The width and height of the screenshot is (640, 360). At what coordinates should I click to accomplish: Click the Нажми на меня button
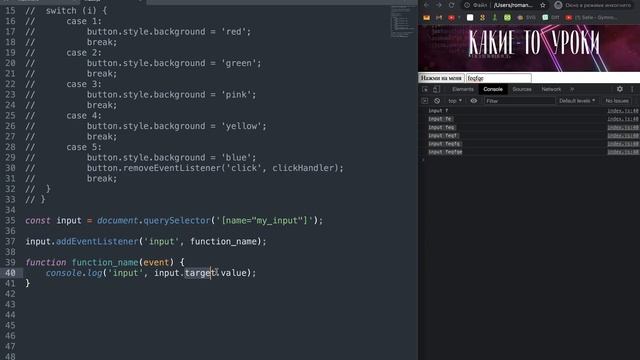click(441, 78)
